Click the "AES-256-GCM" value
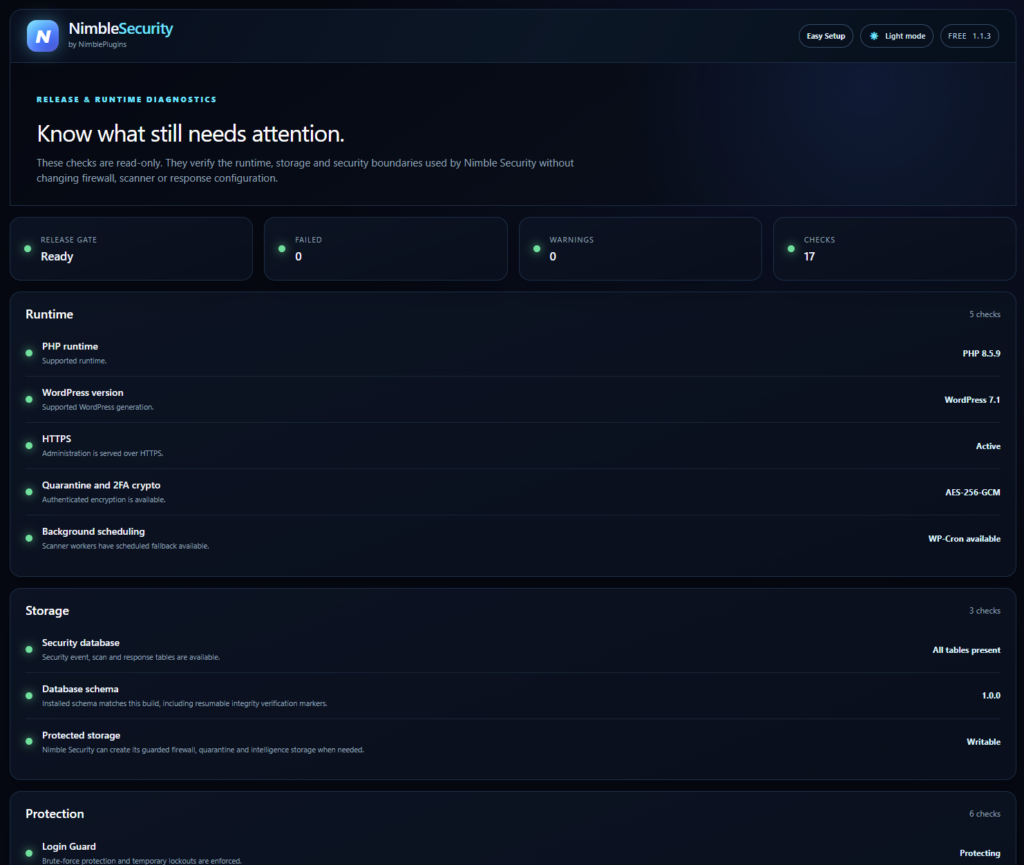This screenshot has width=1024, height=865. [972, 493]
